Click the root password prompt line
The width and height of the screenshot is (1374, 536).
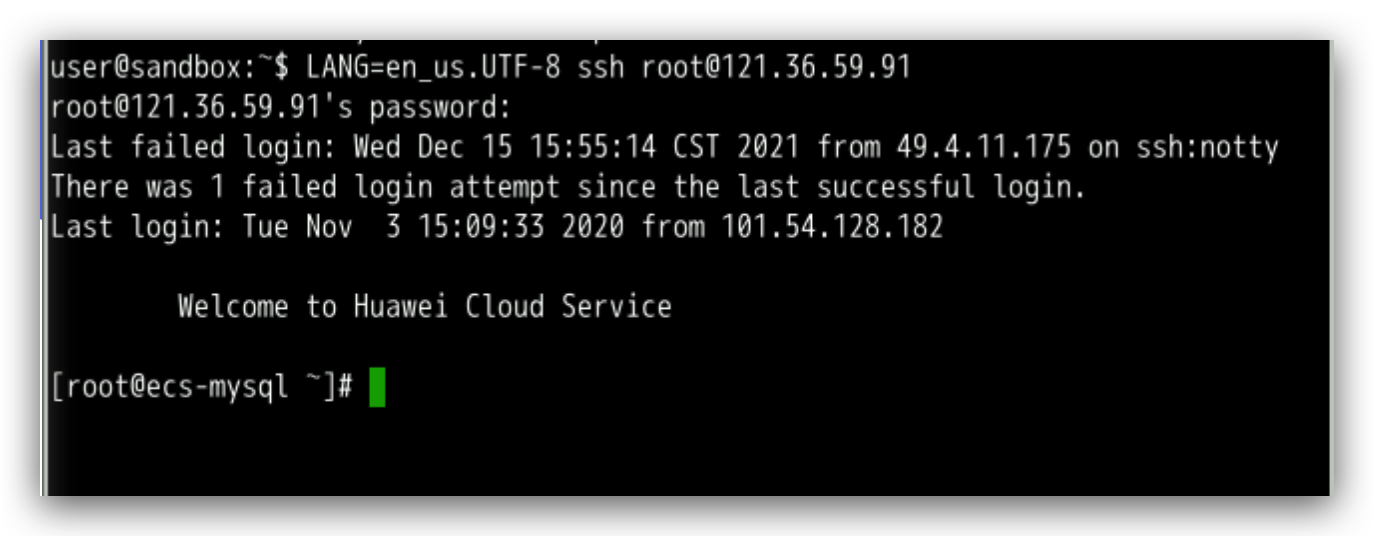pos(281,107)
